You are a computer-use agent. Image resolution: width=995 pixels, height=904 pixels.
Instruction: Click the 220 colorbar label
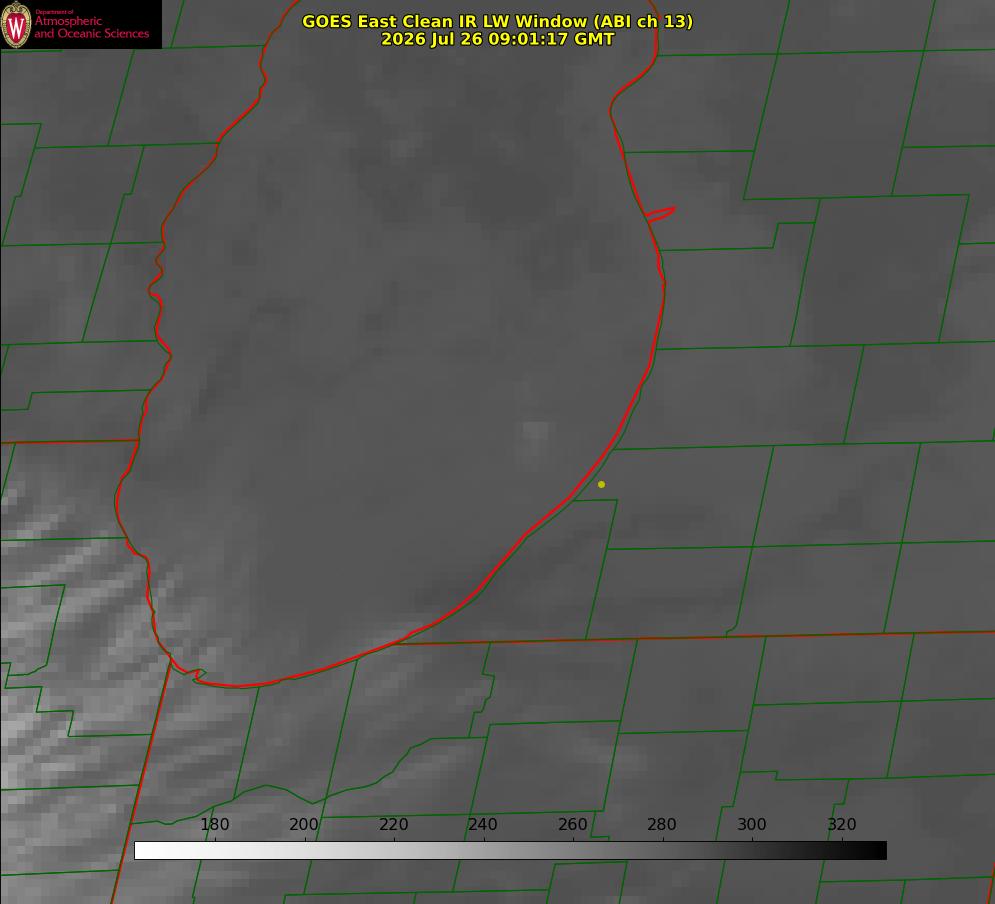[x=393, y=825]
